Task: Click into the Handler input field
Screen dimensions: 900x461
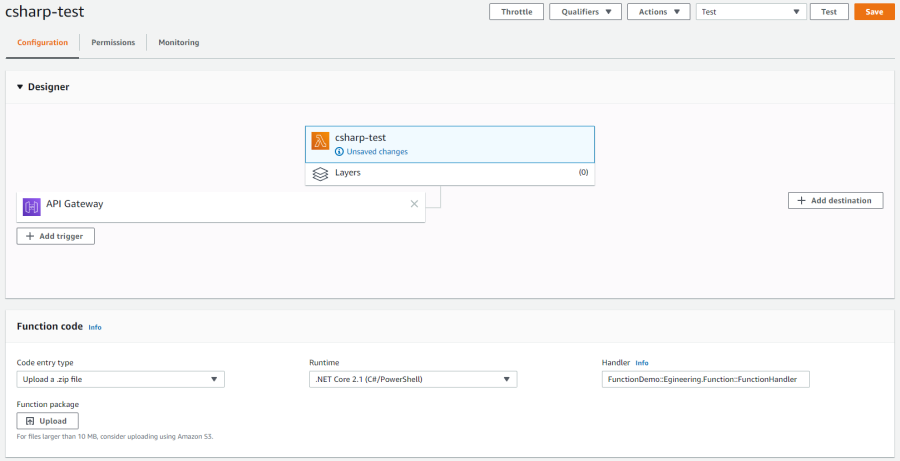Action: [x=705, y=379]
